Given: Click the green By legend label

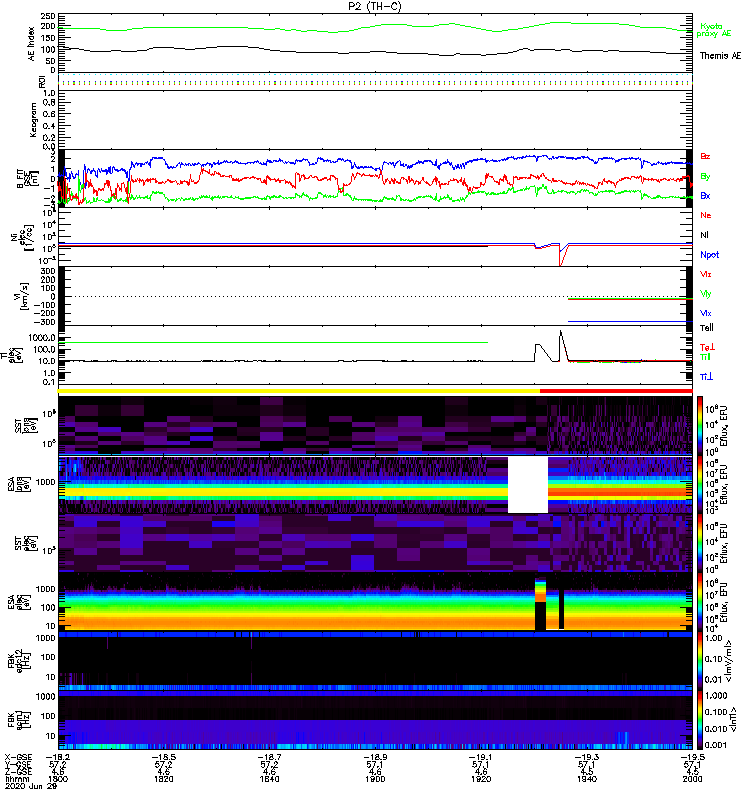Looking at the screenshot, I should (705, 177).
